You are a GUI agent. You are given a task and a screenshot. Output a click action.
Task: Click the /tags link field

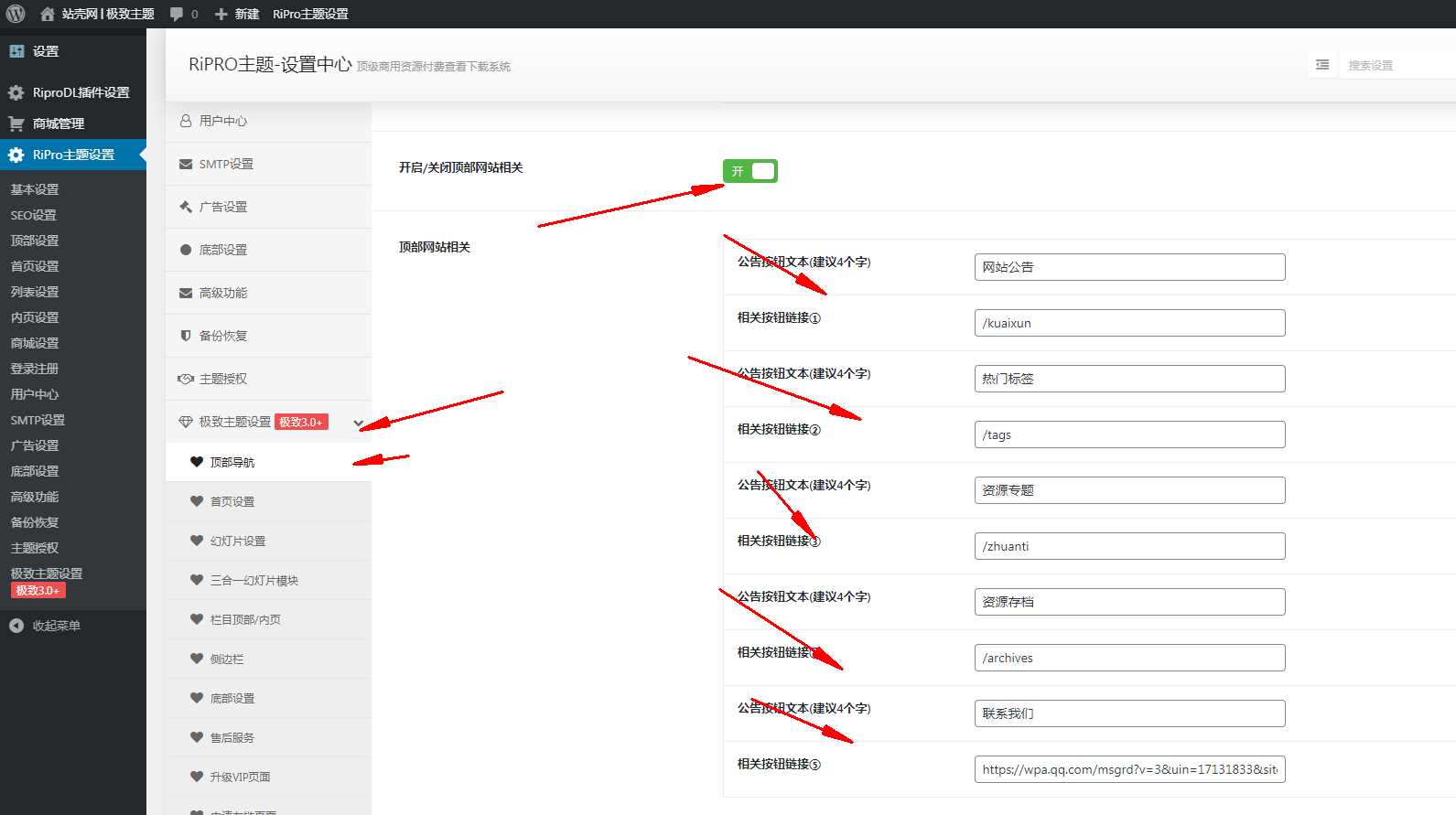[x=1129, y=434]
